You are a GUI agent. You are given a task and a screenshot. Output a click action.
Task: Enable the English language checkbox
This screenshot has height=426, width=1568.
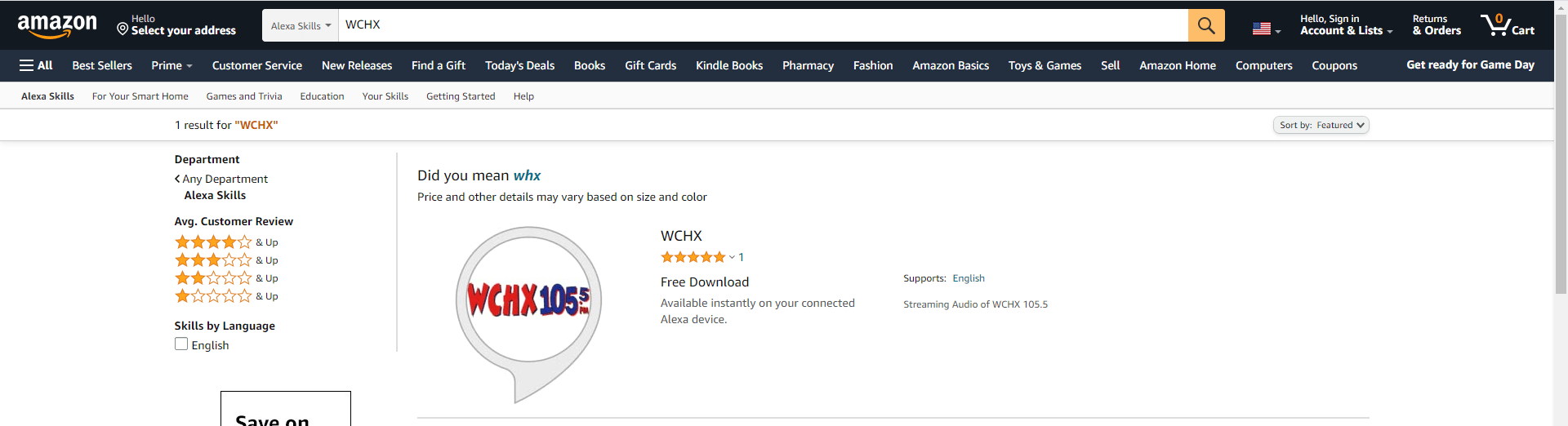click(x=181, y=344)
